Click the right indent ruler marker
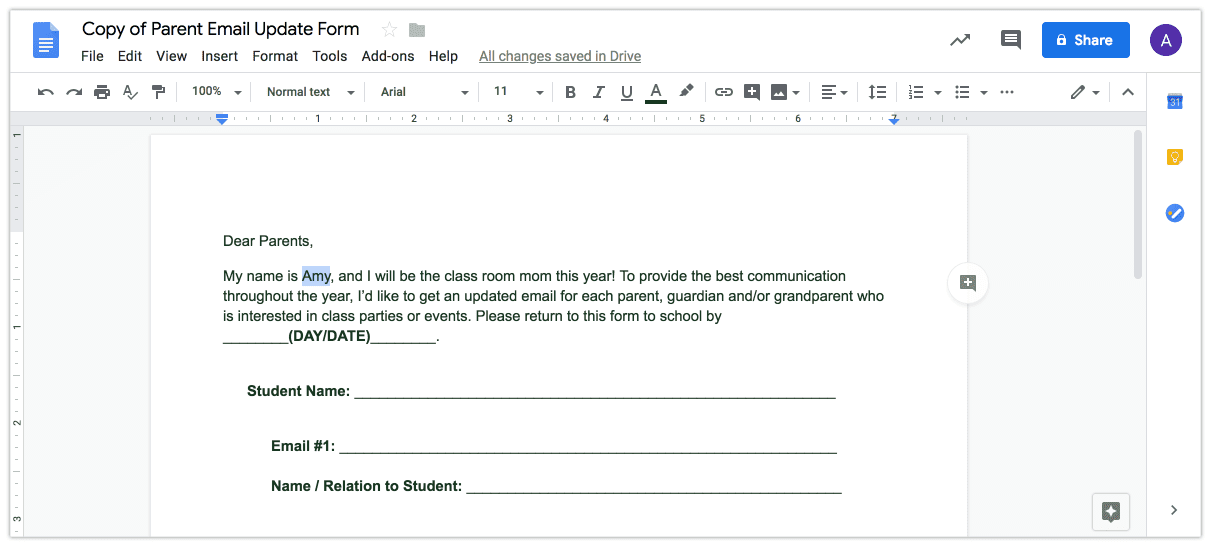Viewport: 1211px width, 547px height. click(894, 120)
